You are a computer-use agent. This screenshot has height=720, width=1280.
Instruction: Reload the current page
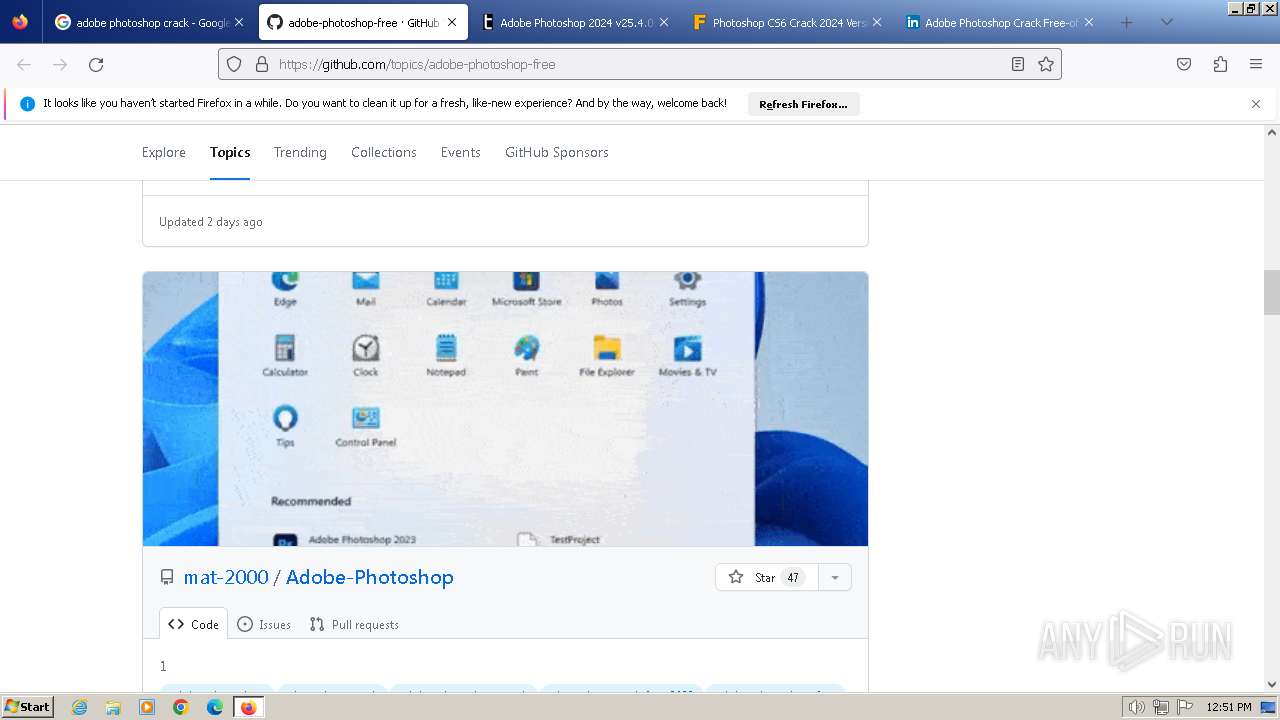(96, 64)
